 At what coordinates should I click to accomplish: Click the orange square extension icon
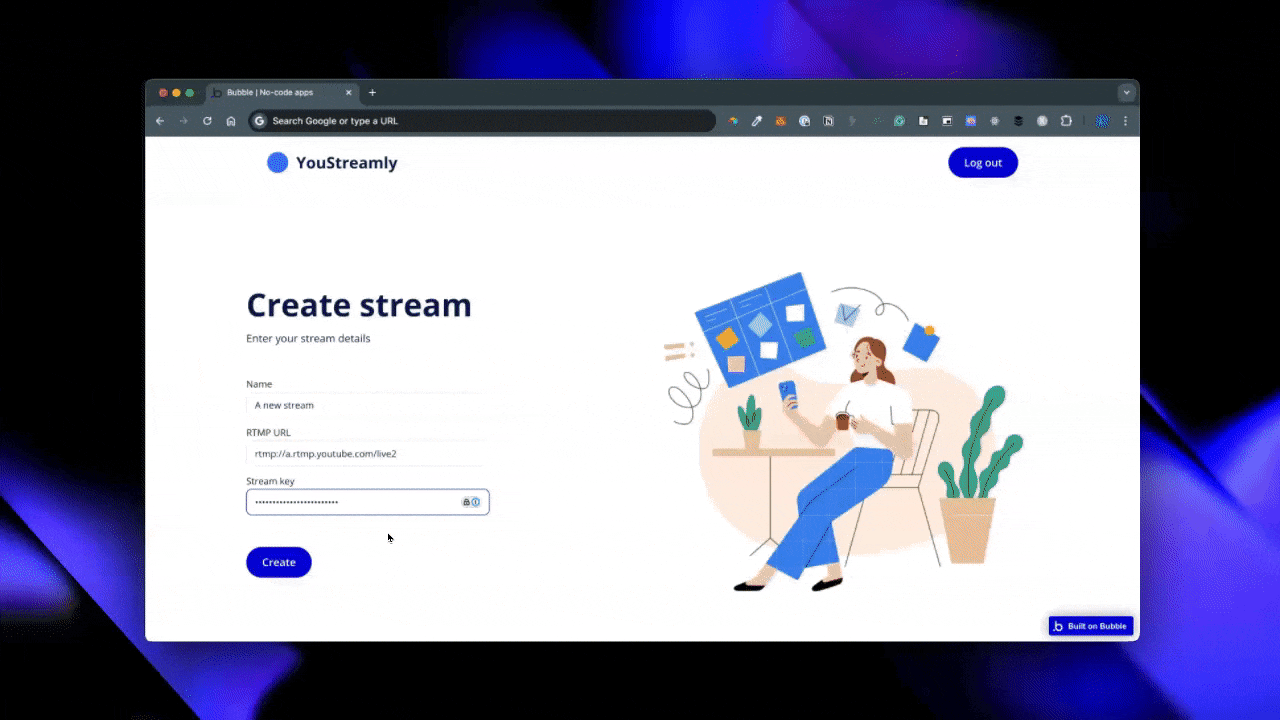pyautogui.click(x=781, y=121)
